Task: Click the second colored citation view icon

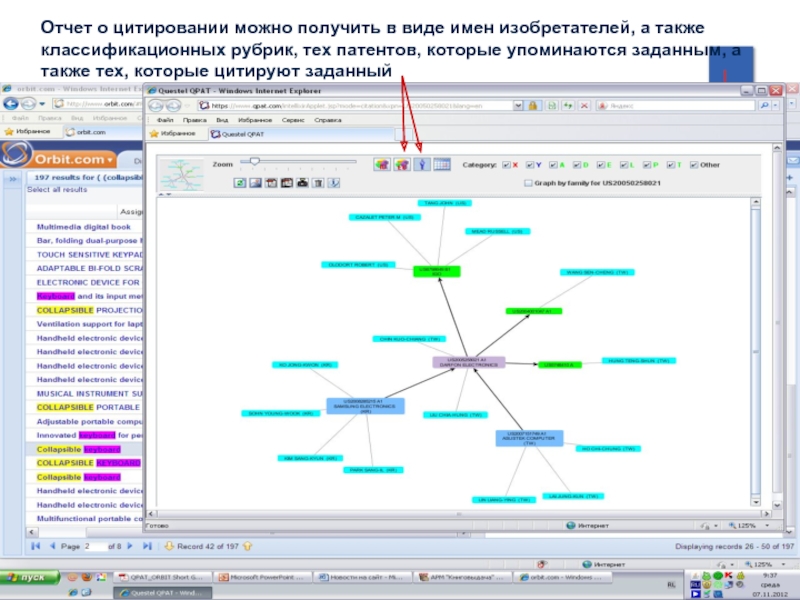Action: [x=402, y=164]
